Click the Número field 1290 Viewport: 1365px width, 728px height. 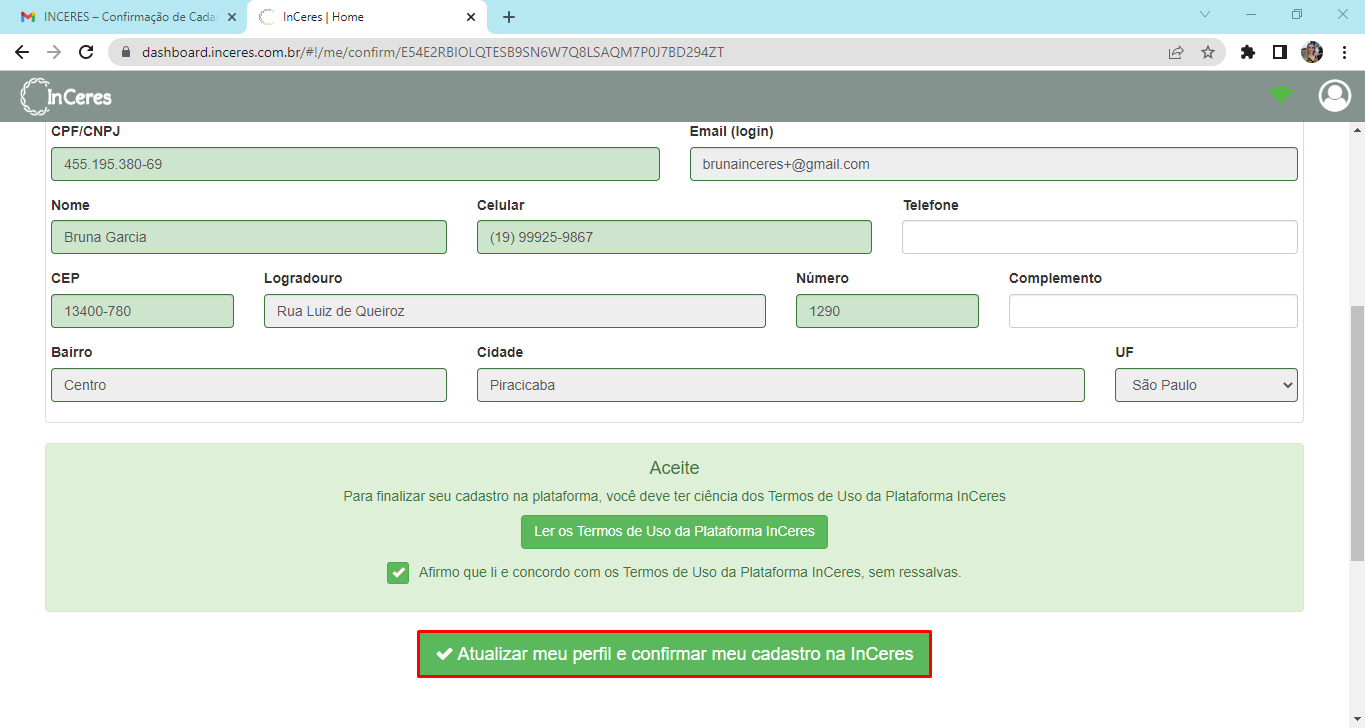coord(887,311)
